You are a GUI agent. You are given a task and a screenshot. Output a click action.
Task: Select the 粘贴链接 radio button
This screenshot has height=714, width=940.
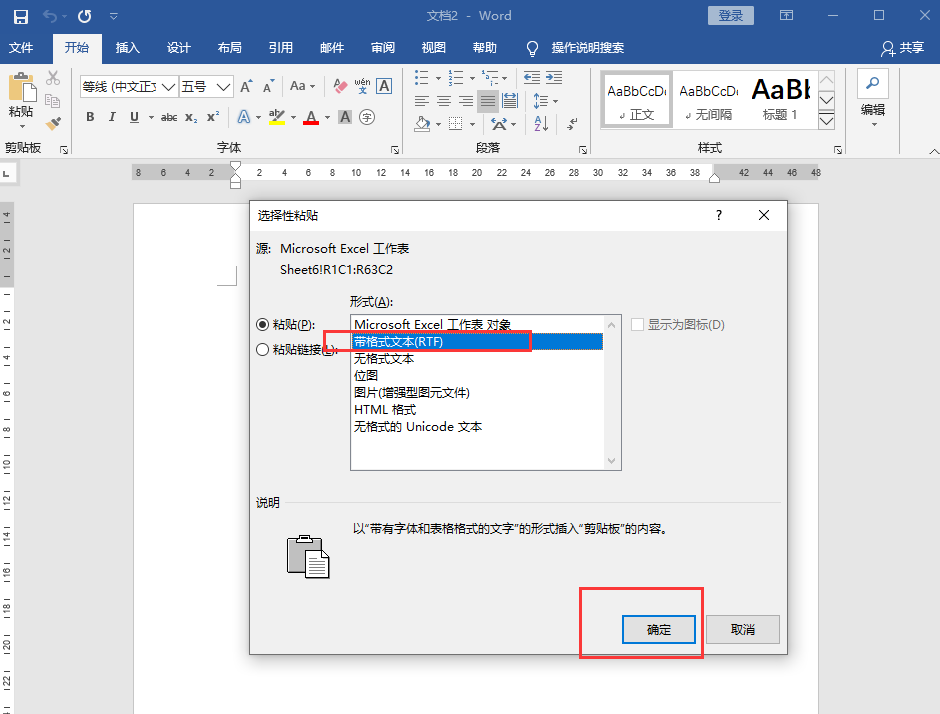tap(262, 350)
